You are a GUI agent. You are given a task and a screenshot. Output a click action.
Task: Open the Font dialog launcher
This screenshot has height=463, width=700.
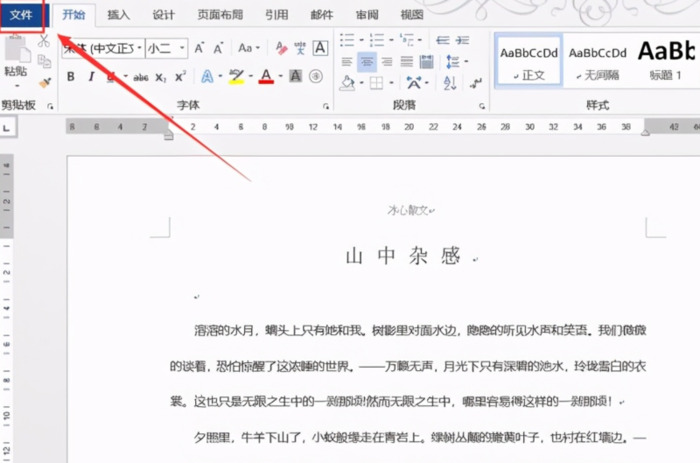click(x=326, y=106)
